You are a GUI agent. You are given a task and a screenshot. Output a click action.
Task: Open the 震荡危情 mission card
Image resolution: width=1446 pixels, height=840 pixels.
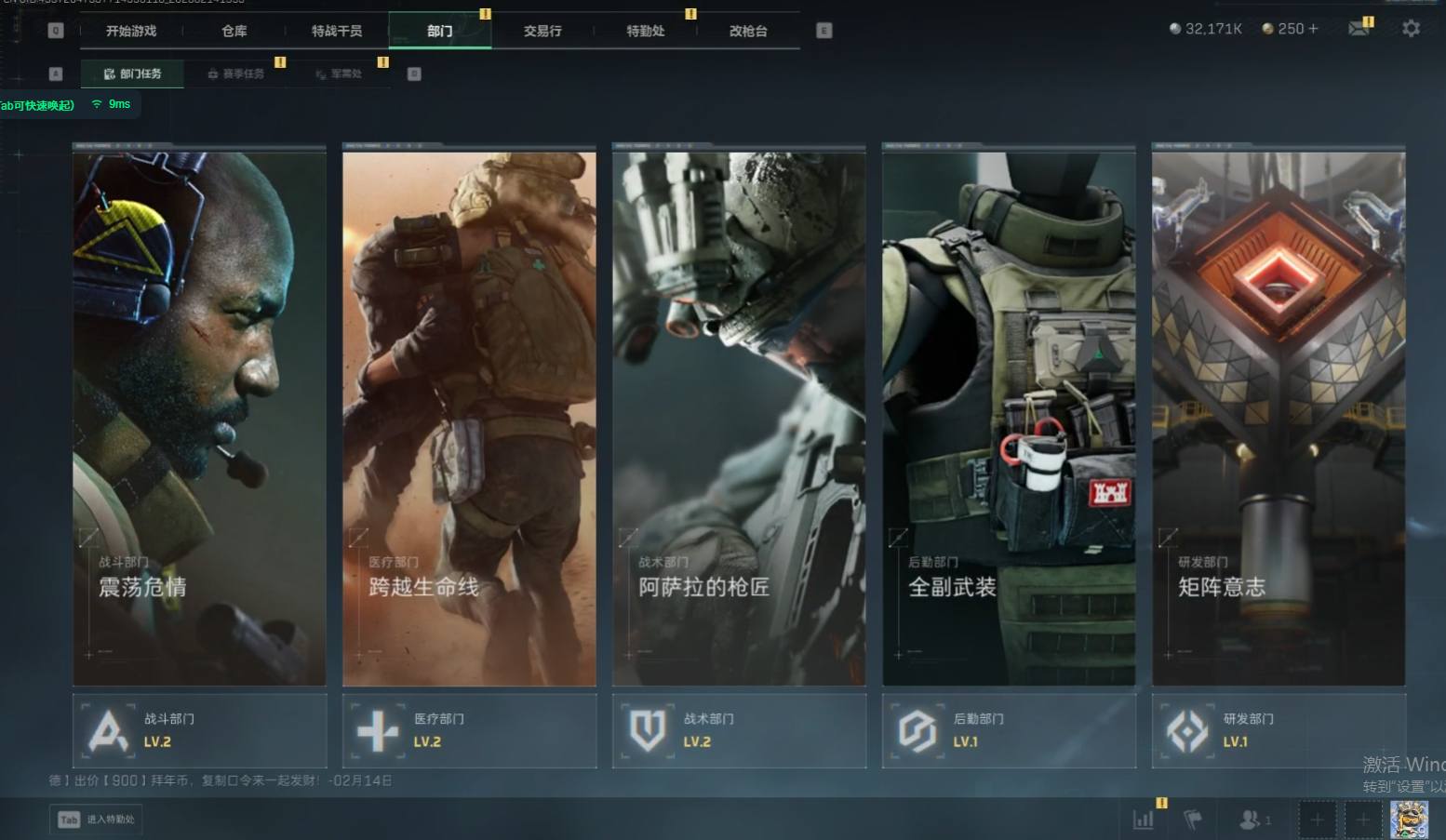point(200,416)
